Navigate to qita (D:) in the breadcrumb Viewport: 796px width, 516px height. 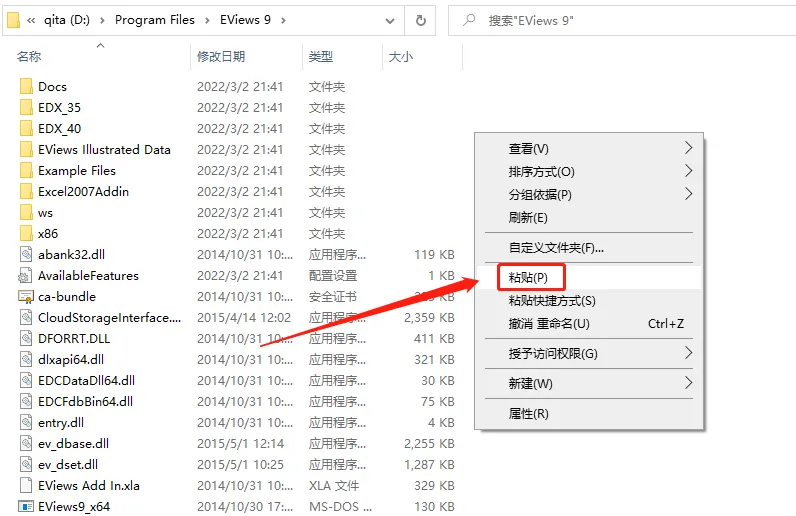point(67,20)
